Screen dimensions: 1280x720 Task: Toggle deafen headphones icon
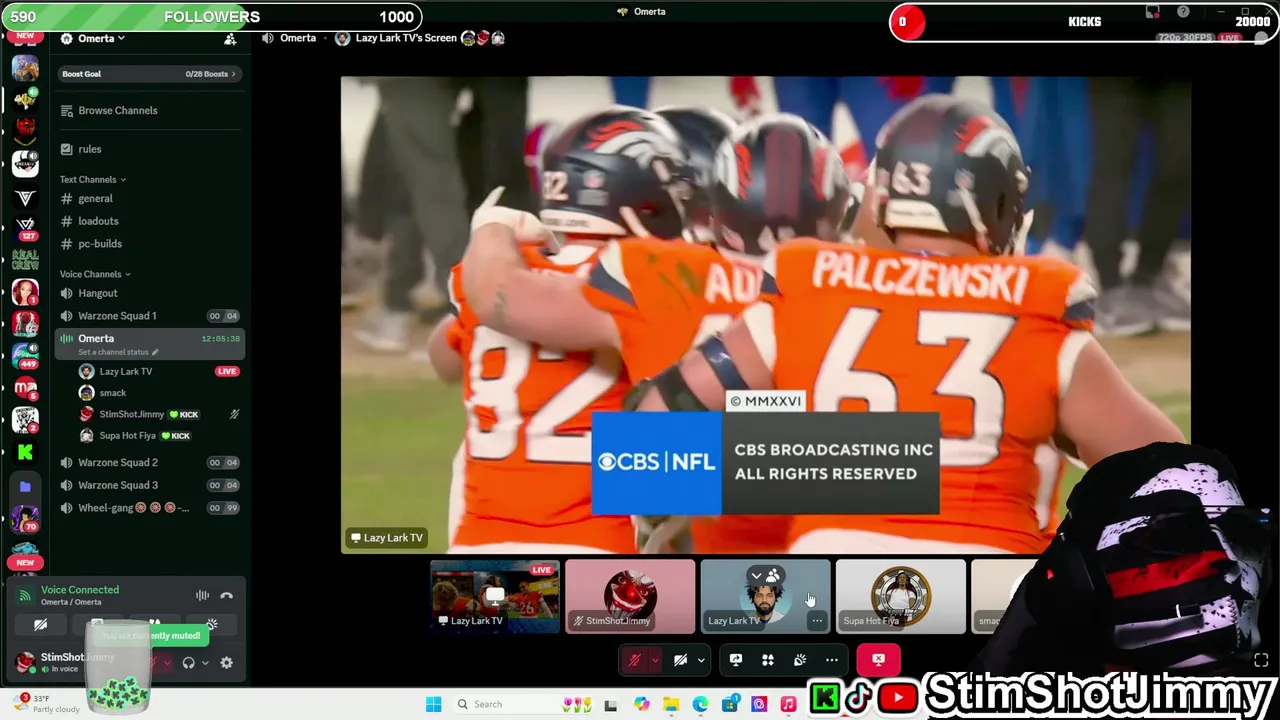(x=188, y=663)
